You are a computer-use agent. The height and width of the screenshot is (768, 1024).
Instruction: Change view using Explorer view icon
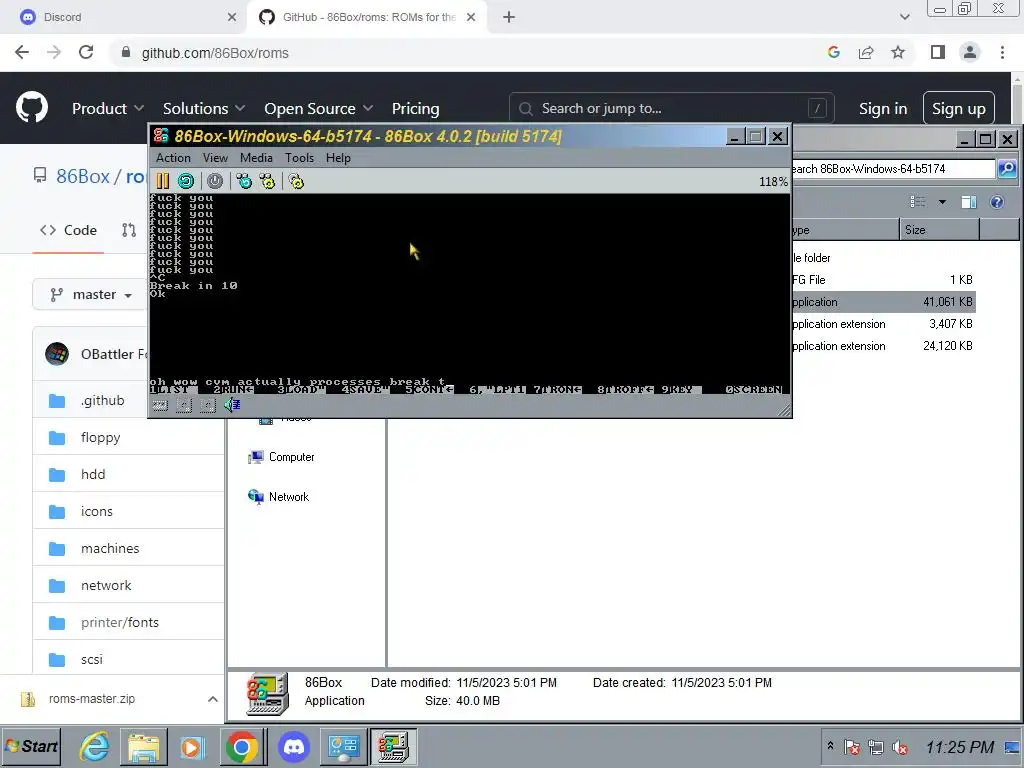918,202
